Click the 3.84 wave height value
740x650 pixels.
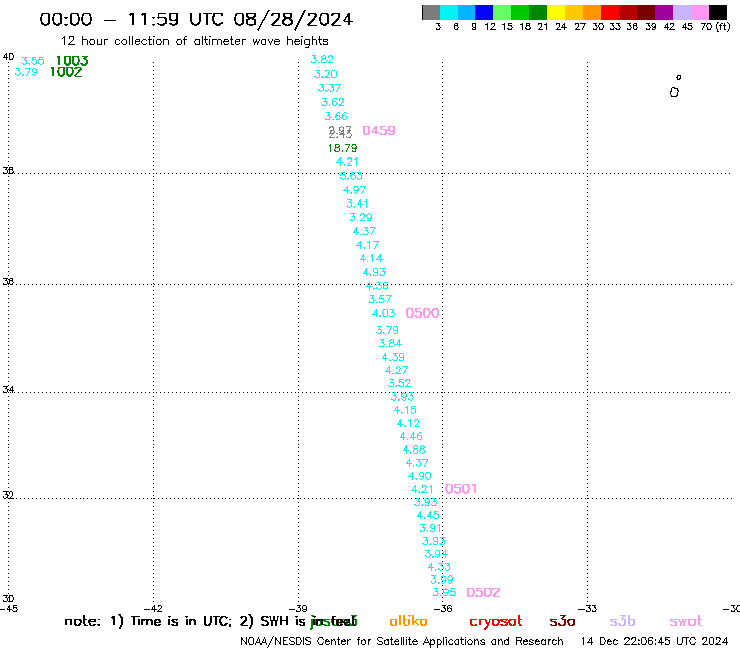tap(390, 344)
